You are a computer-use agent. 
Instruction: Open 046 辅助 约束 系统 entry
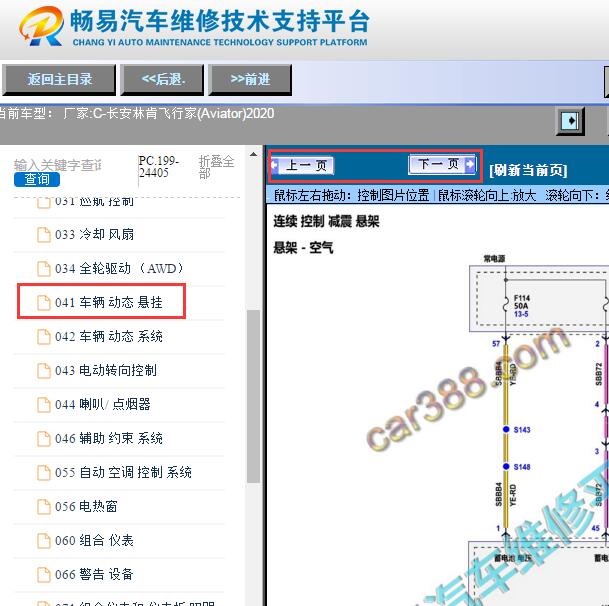click(x=109, y=439)
